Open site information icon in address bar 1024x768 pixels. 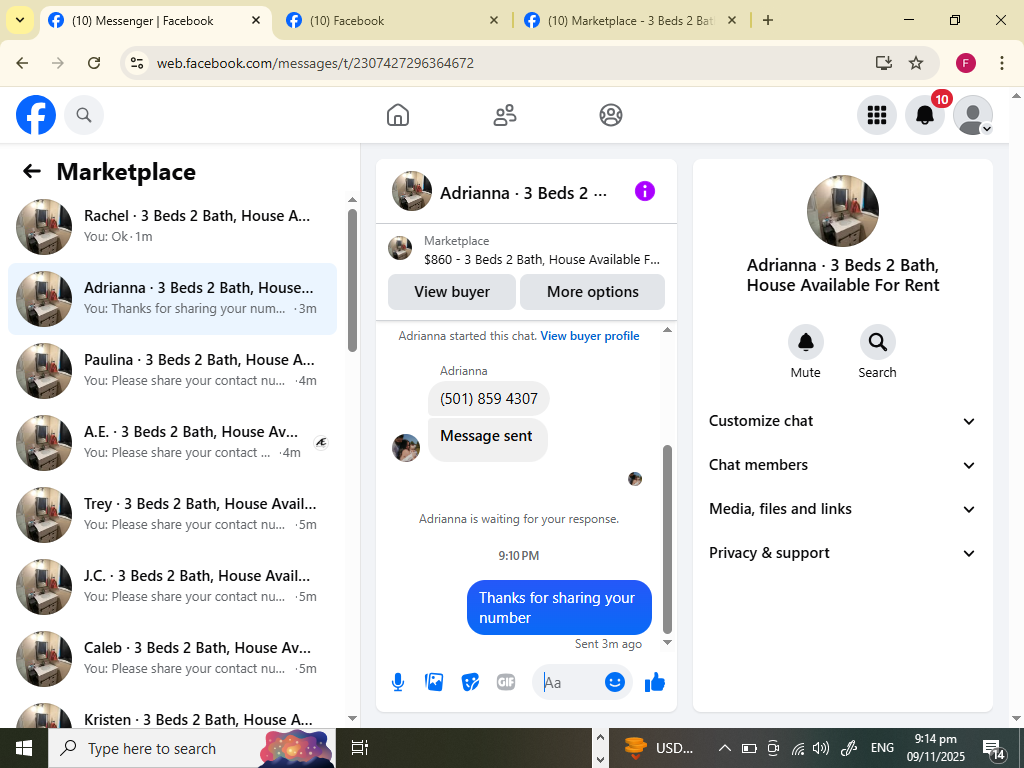tap(136, 63)
